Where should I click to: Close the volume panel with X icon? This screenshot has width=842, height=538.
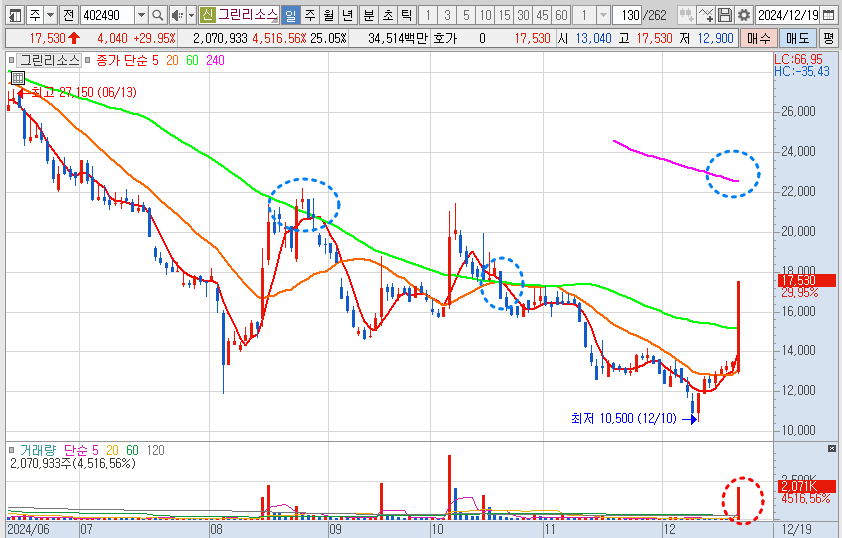832,448
